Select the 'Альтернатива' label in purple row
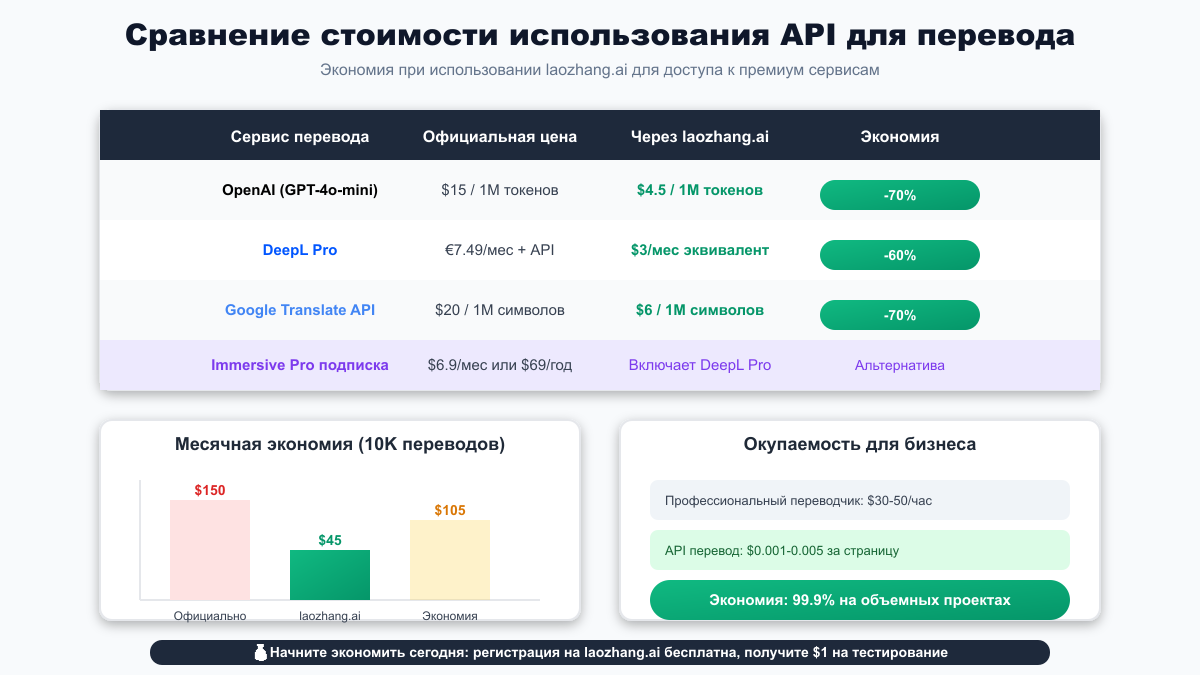Viewport: 1200px width, 675px height. click(x=899, y=365)
